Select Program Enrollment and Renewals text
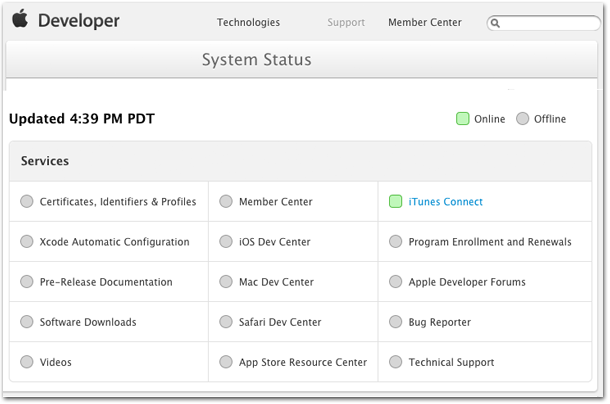The image size is (610, 404). coord(490,242)
